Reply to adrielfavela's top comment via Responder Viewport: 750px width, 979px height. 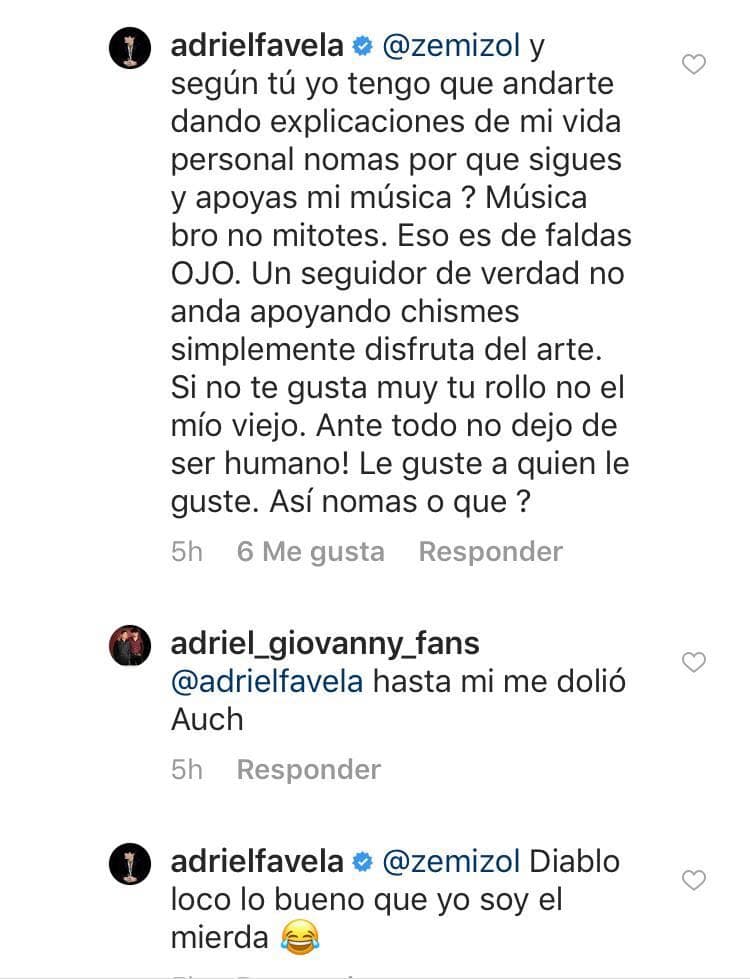[490, 551]
